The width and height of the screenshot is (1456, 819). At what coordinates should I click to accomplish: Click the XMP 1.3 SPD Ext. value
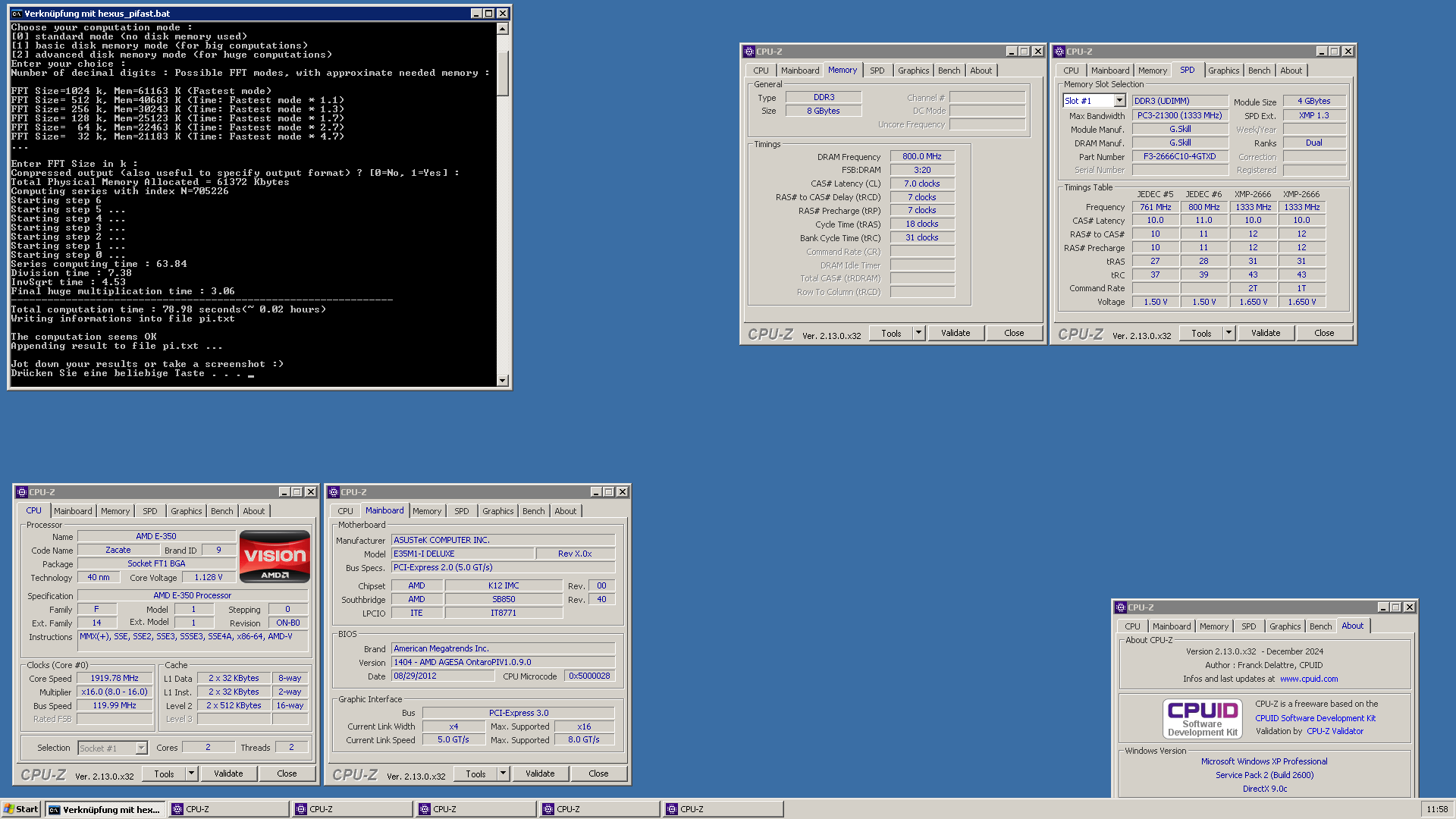coord(1313,115)
